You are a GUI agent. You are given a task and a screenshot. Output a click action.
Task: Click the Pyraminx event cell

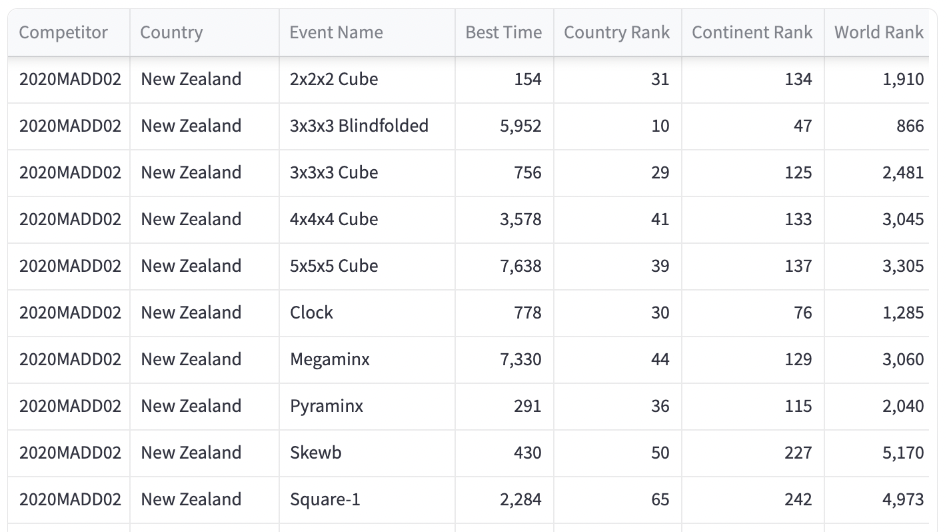pos(327,406)
